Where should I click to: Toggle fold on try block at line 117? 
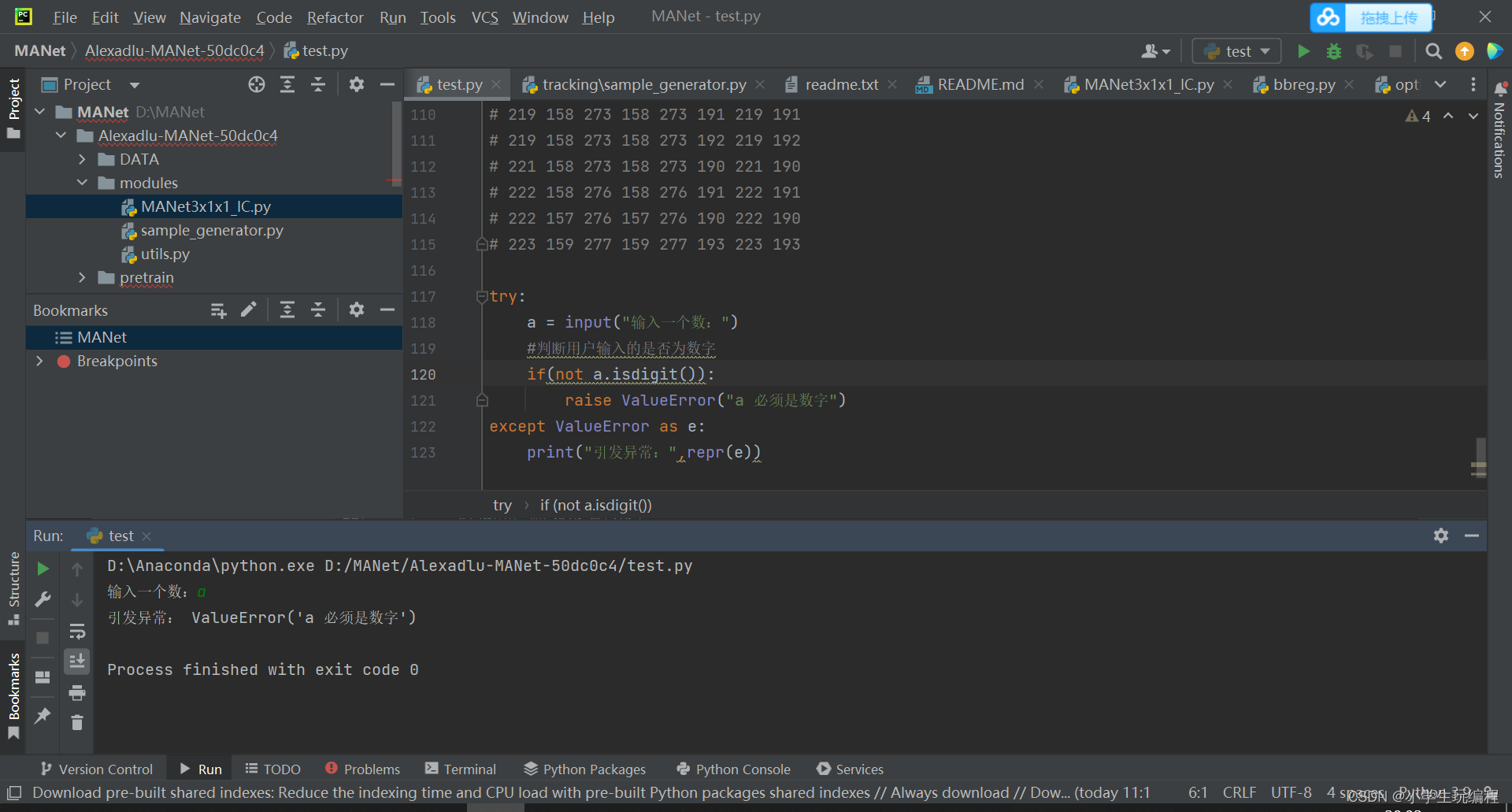pos(482,297)
